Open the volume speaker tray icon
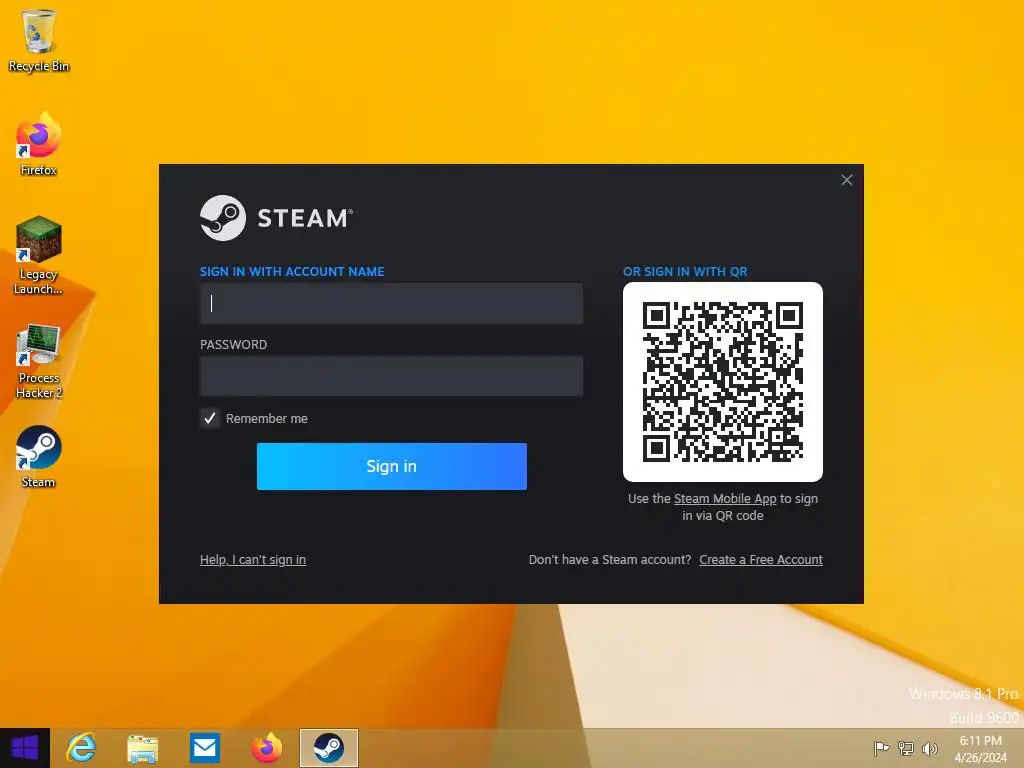The width and height of the screenshot is (1024, 768). click(x=929, y=748)
